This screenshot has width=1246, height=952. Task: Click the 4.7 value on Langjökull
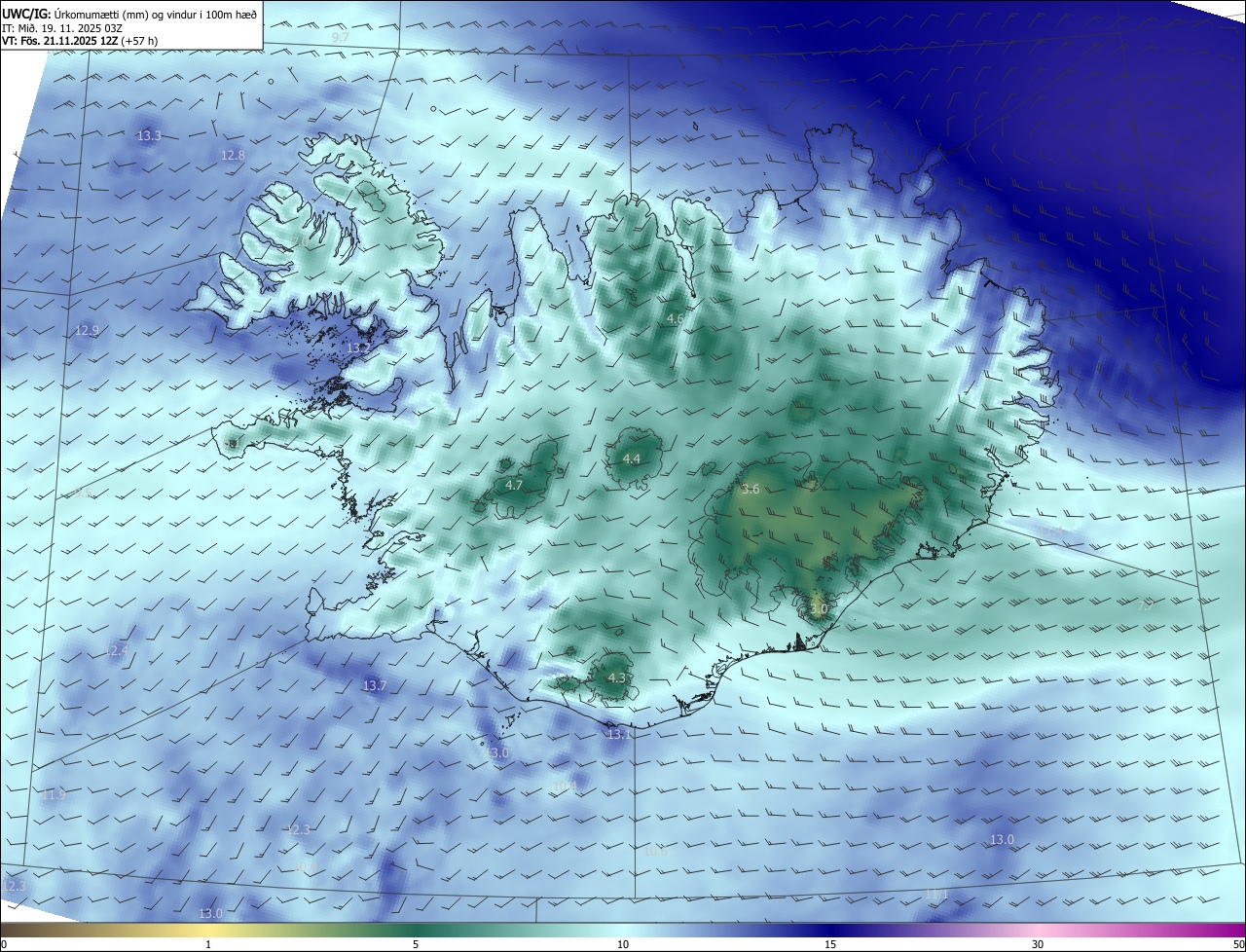point(515,485)
